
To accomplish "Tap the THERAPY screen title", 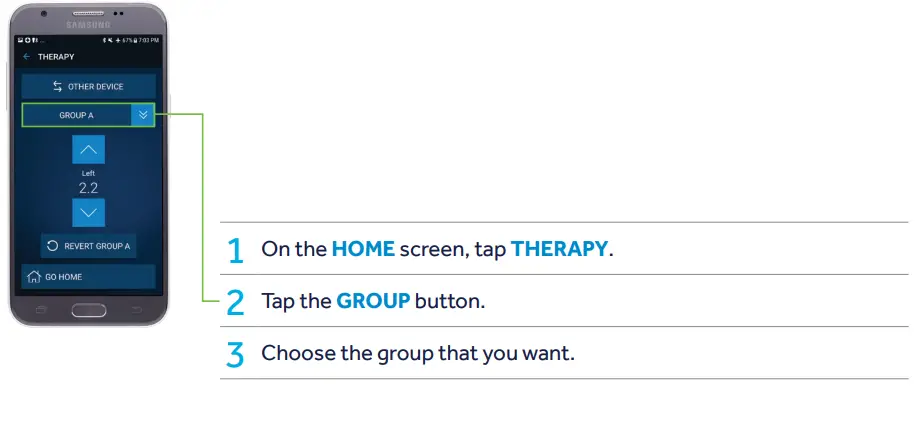I will click(x=56, y=57).
